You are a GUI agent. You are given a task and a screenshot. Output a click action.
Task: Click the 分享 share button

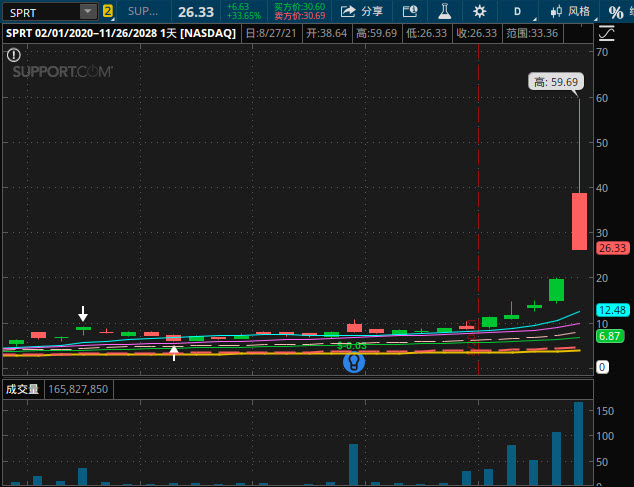tap(361, 11)
